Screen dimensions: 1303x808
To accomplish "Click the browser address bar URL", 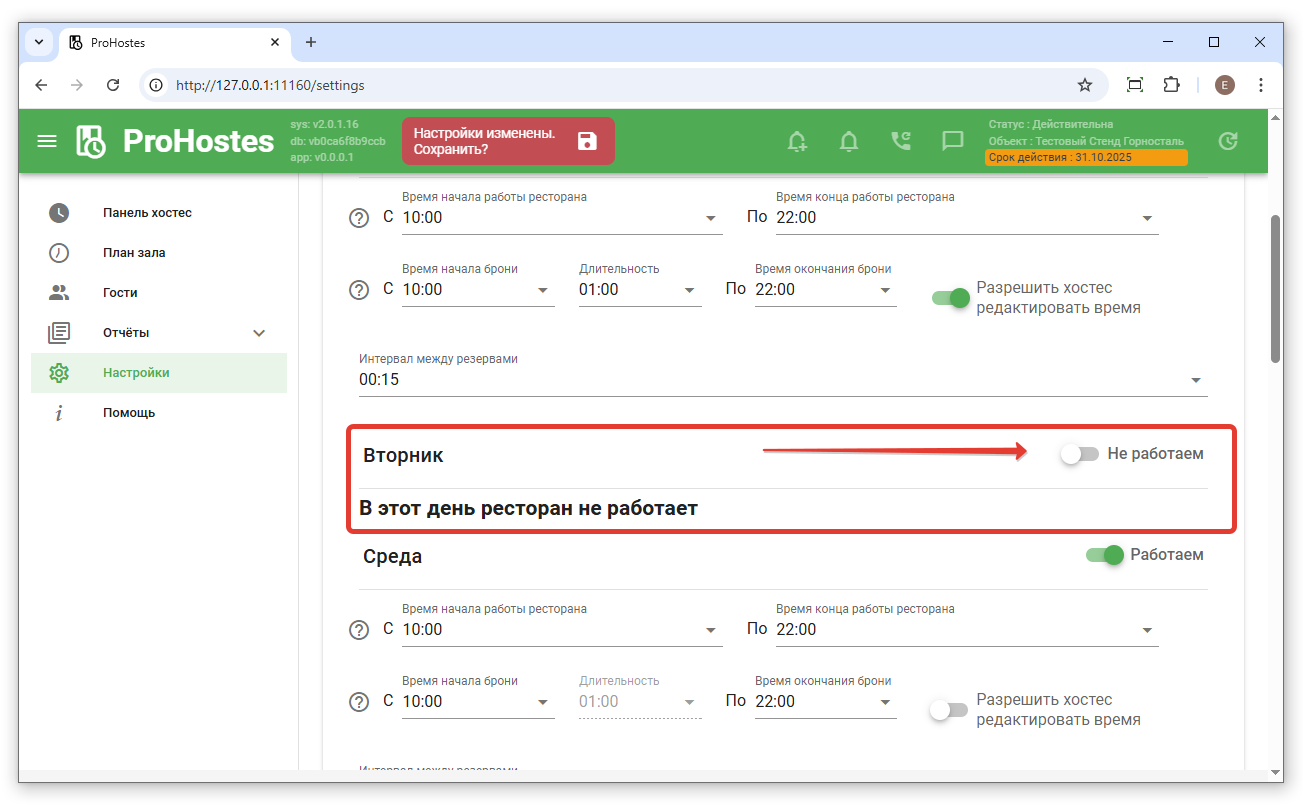I will (x=270, y=85).
